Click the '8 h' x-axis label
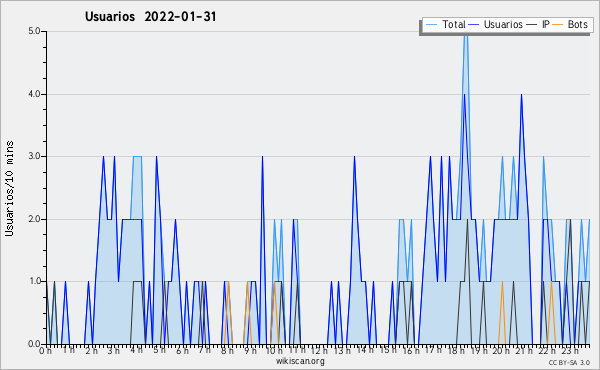600x370 pixels. 227,351
